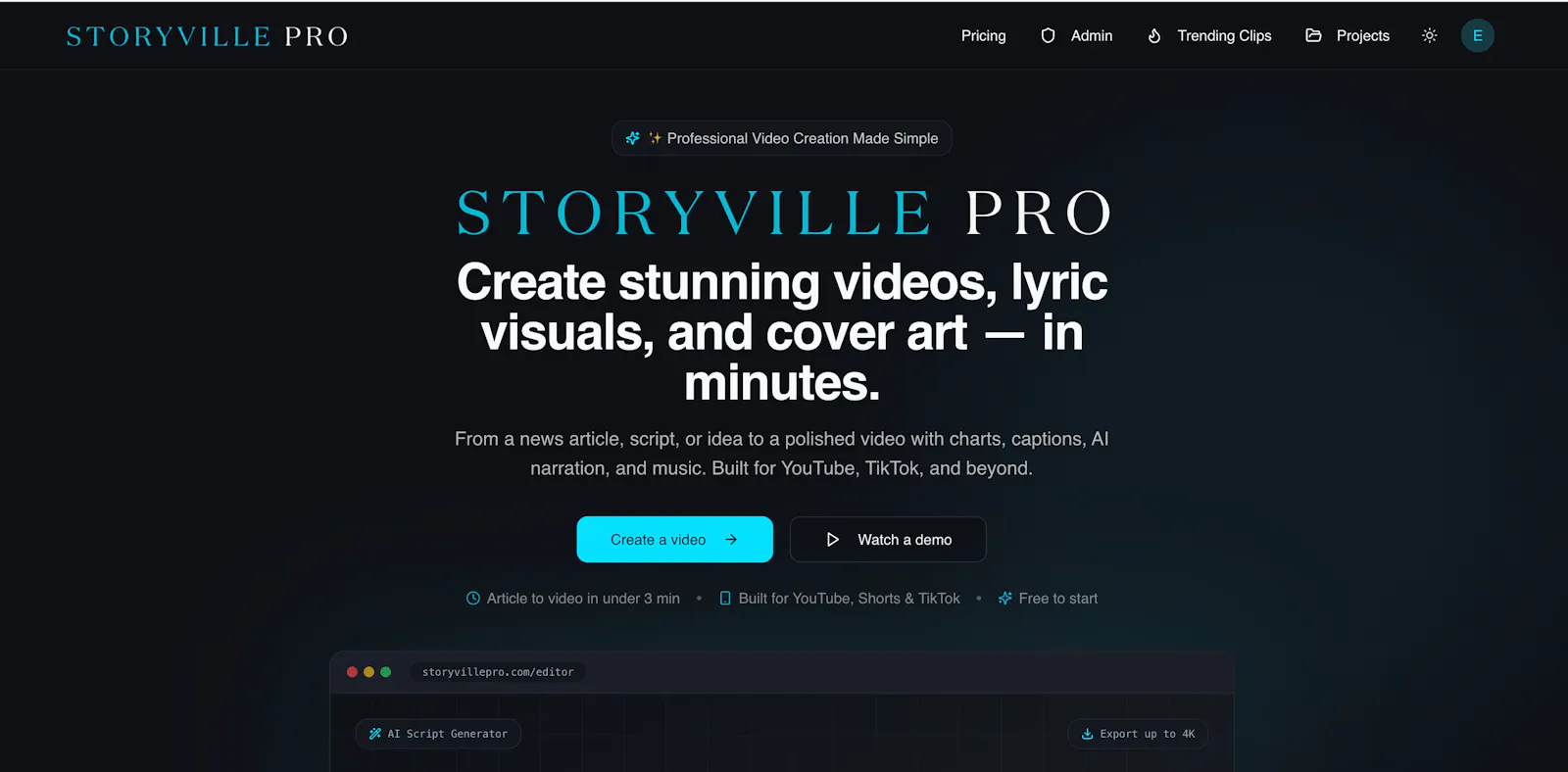
Task: Click the Storyville Pro logo in header
Action: tap(207, 36)
